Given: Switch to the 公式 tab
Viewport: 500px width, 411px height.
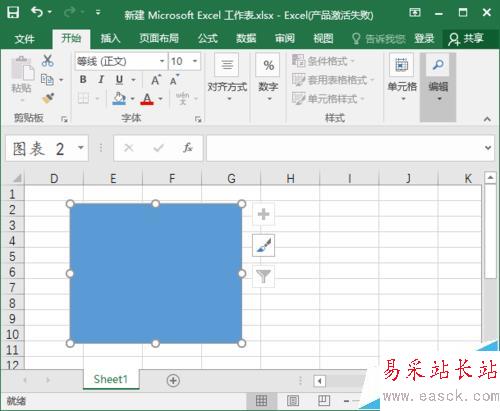Looking at the screenshot, I should coord(208,39).
